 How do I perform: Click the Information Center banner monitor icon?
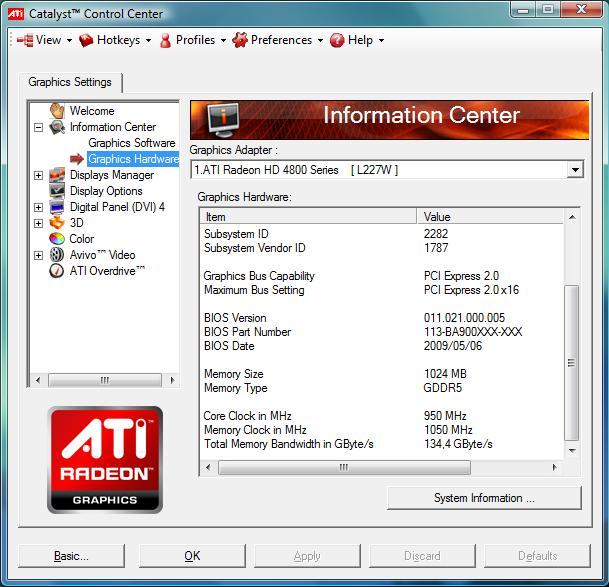[223, 120]
